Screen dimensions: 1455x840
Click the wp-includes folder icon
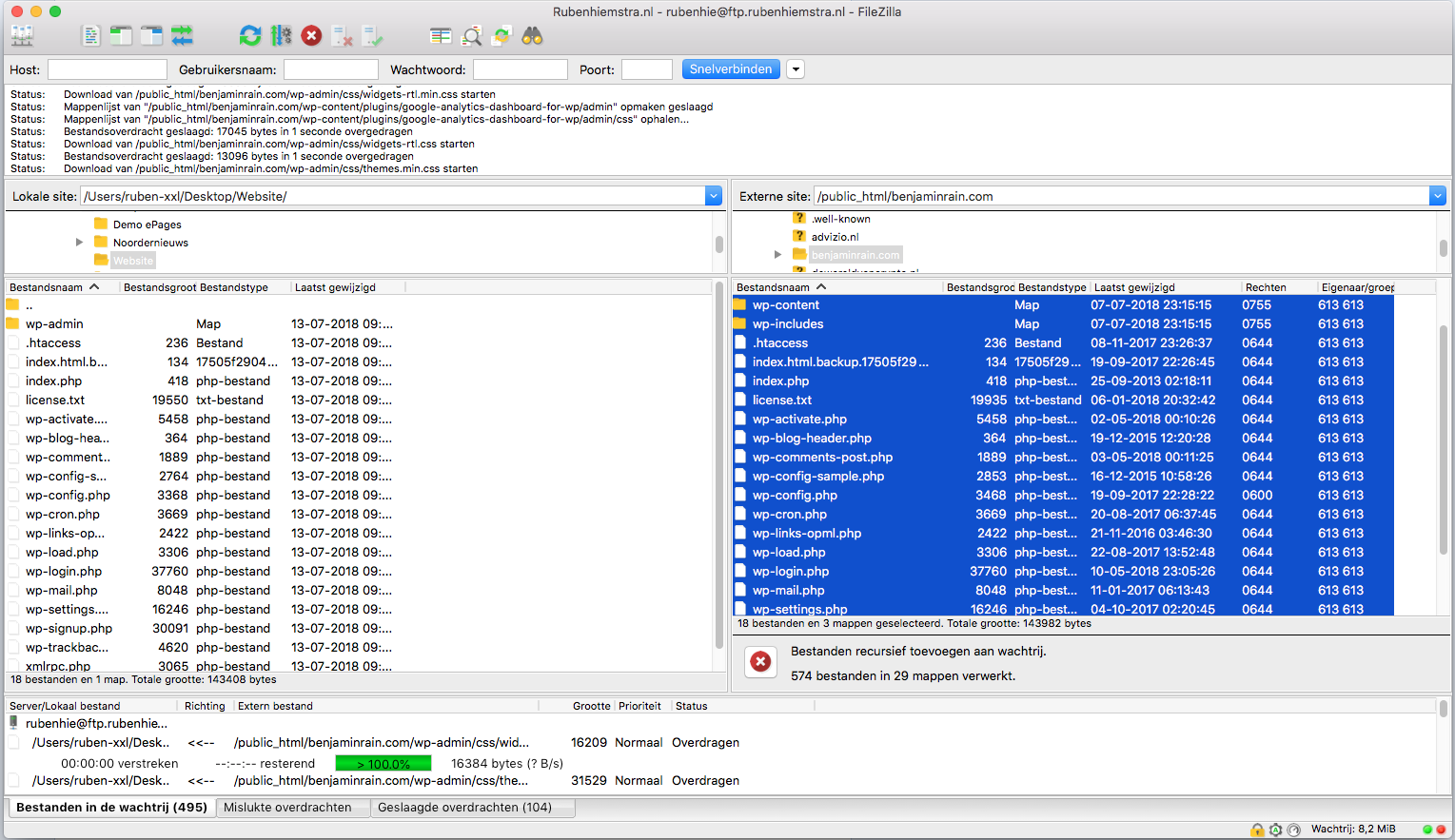[740, 324]
